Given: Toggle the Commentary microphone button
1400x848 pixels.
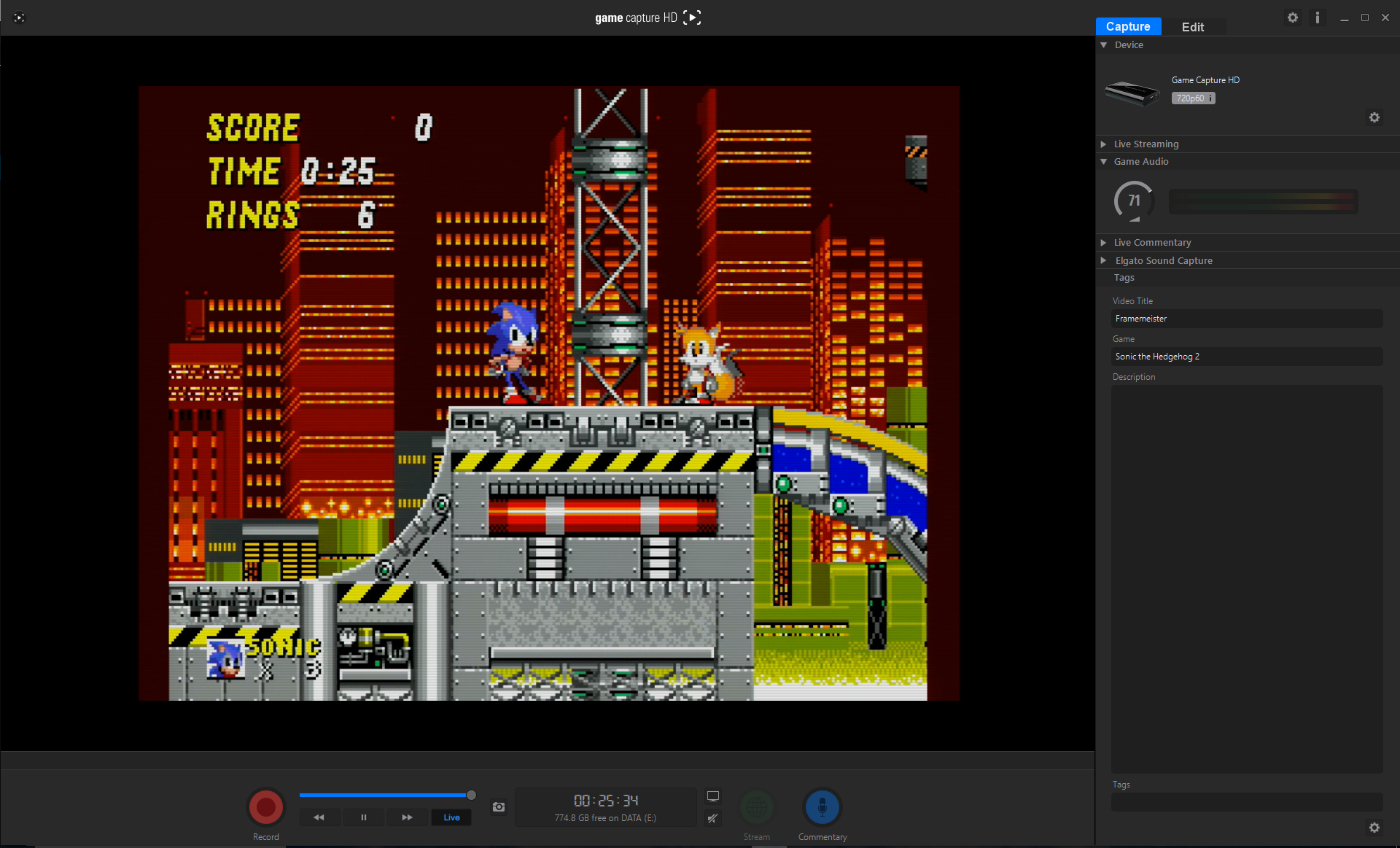Looking at the screenshot, I should [x=822, y=807].
